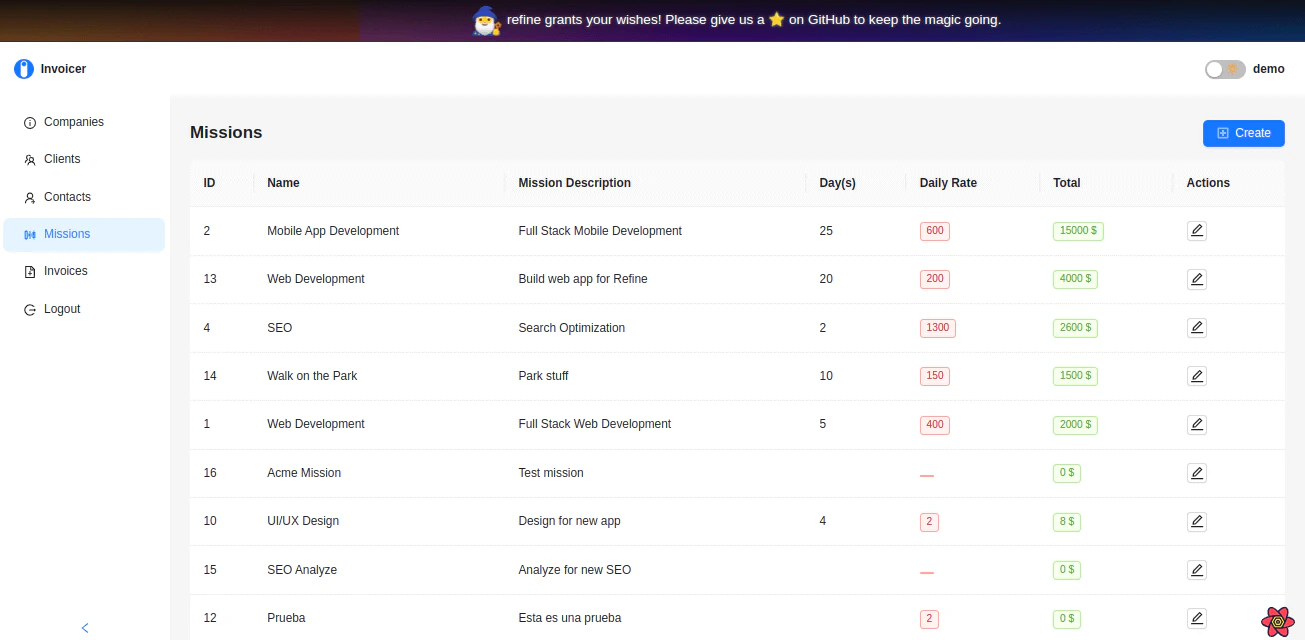Navigate to Invoices in the sidebar menu
Screen dimensions: 1305x640
(x=65, y=271)
